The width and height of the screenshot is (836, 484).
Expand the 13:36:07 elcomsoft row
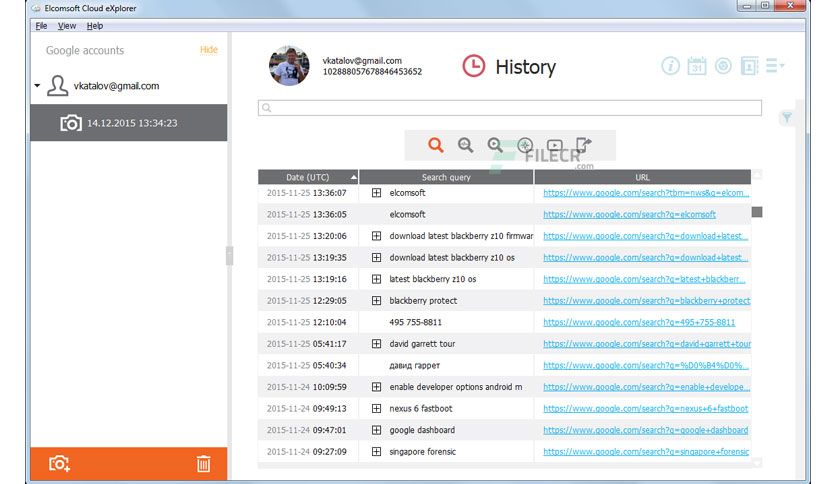pos(376,193)
